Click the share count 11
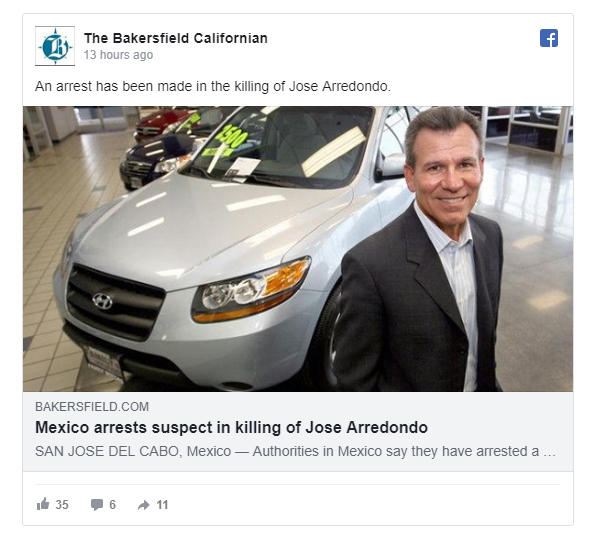 coord(162,505)
